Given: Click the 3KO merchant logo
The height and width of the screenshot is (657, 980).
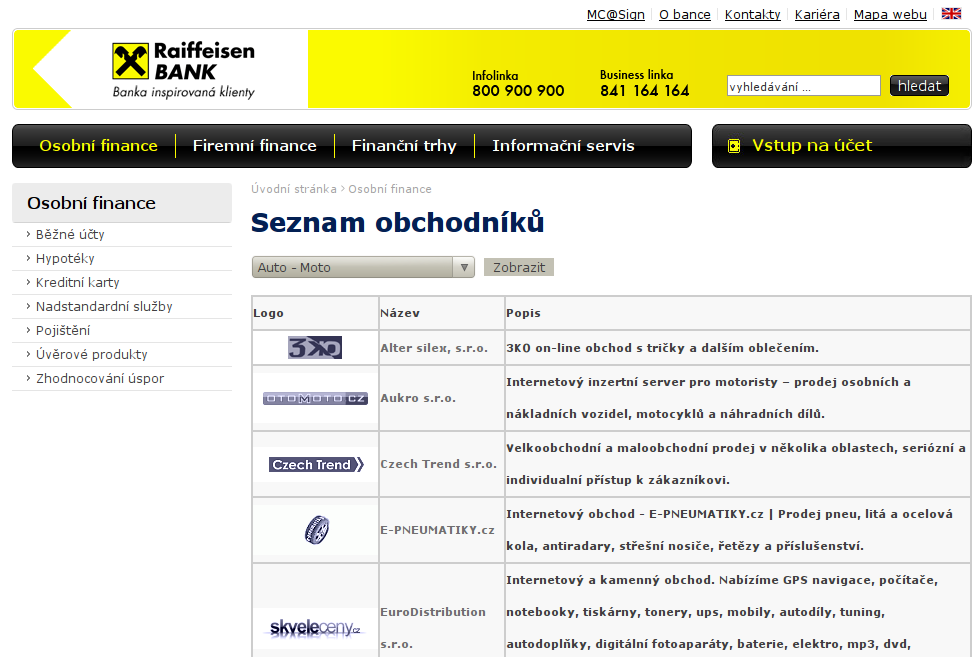Looking at the screenshot, I should 315,348.
